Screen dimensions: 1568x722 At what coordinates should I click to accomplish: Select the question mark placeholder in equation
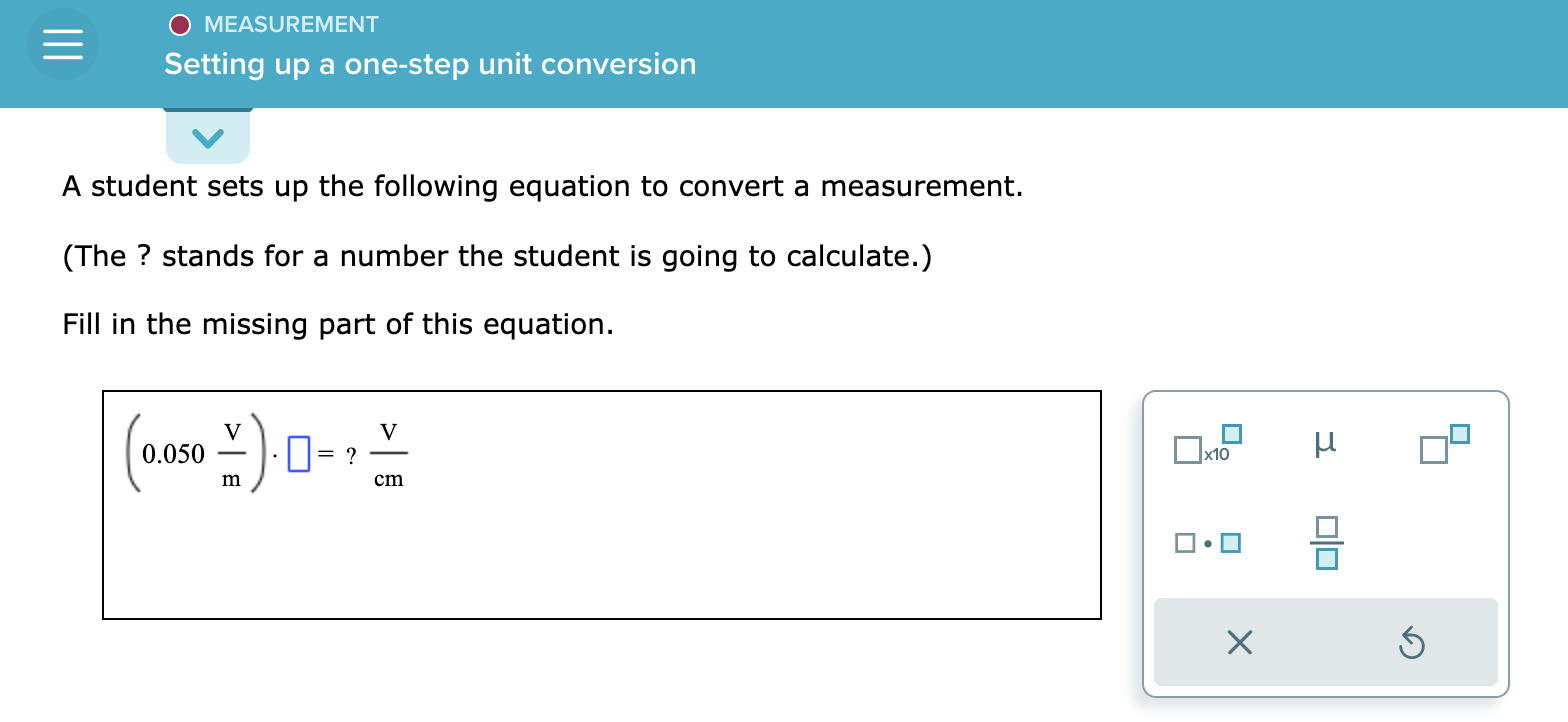tap(350, 455)
